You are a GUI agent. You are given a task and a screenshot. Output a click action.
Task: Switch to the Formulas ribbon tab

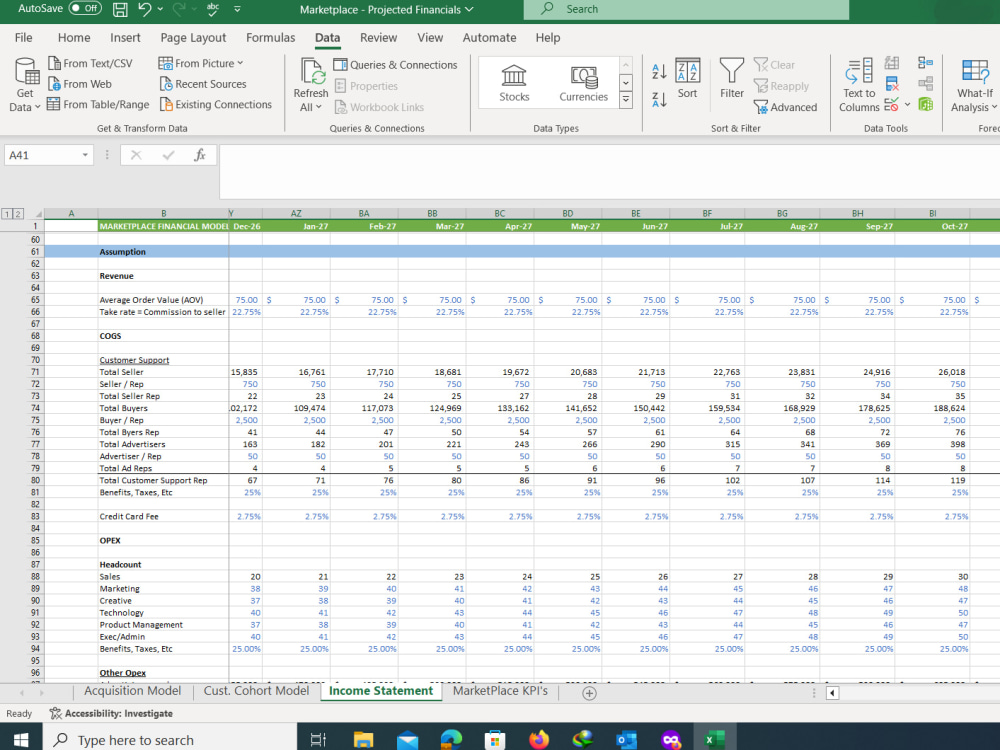point(270,37)
